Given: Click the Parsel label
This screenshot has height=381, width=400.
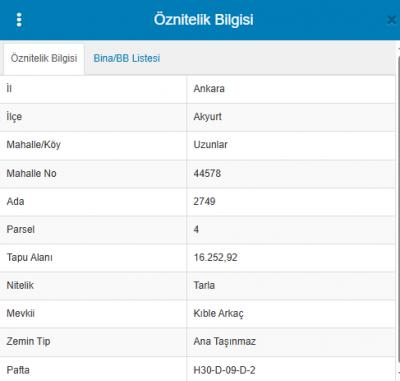Looking at the screenshot, I should 20,229.
